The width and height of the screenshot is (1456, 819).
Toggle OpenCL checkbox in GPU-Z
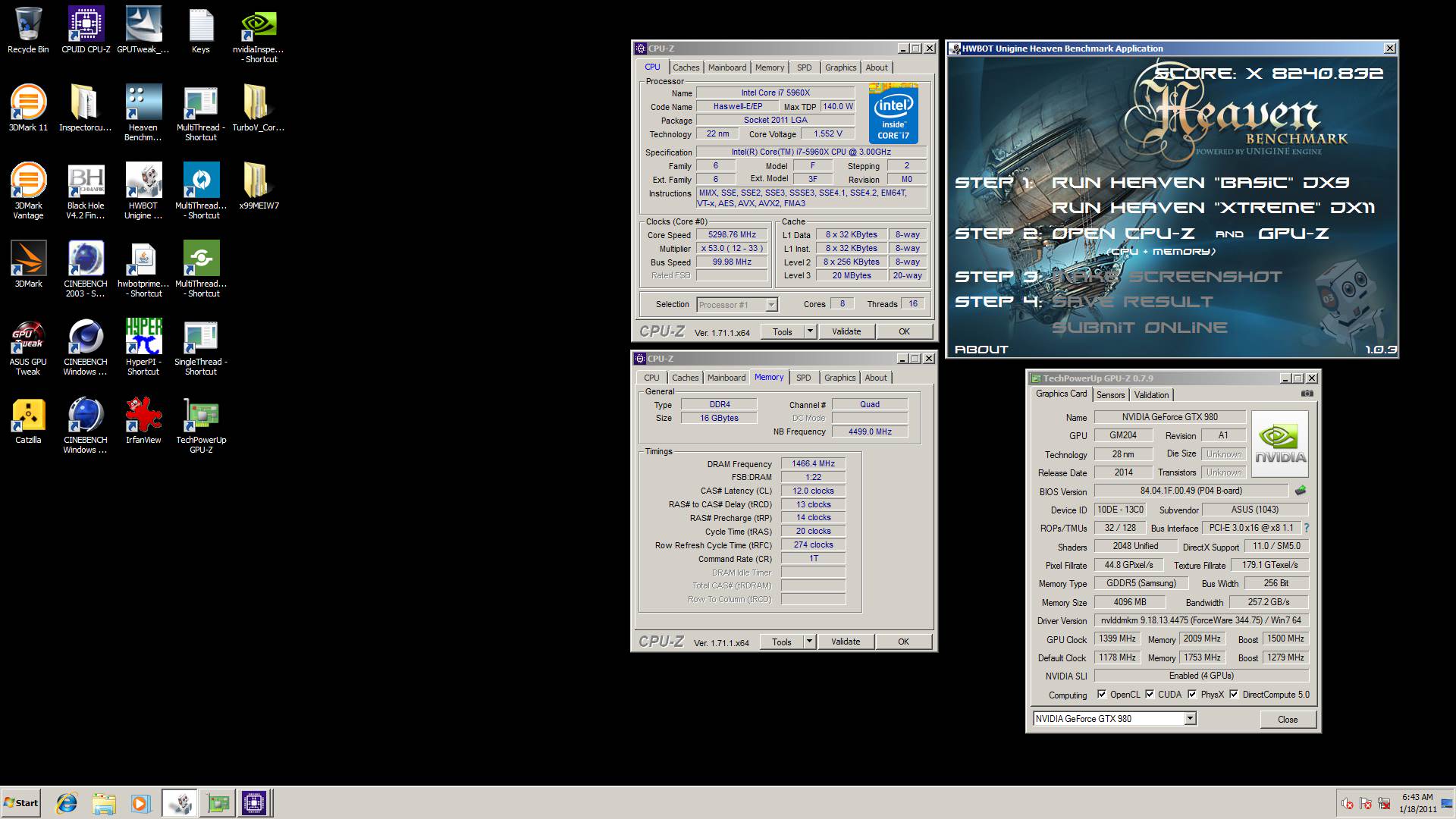pos(1102,695)
